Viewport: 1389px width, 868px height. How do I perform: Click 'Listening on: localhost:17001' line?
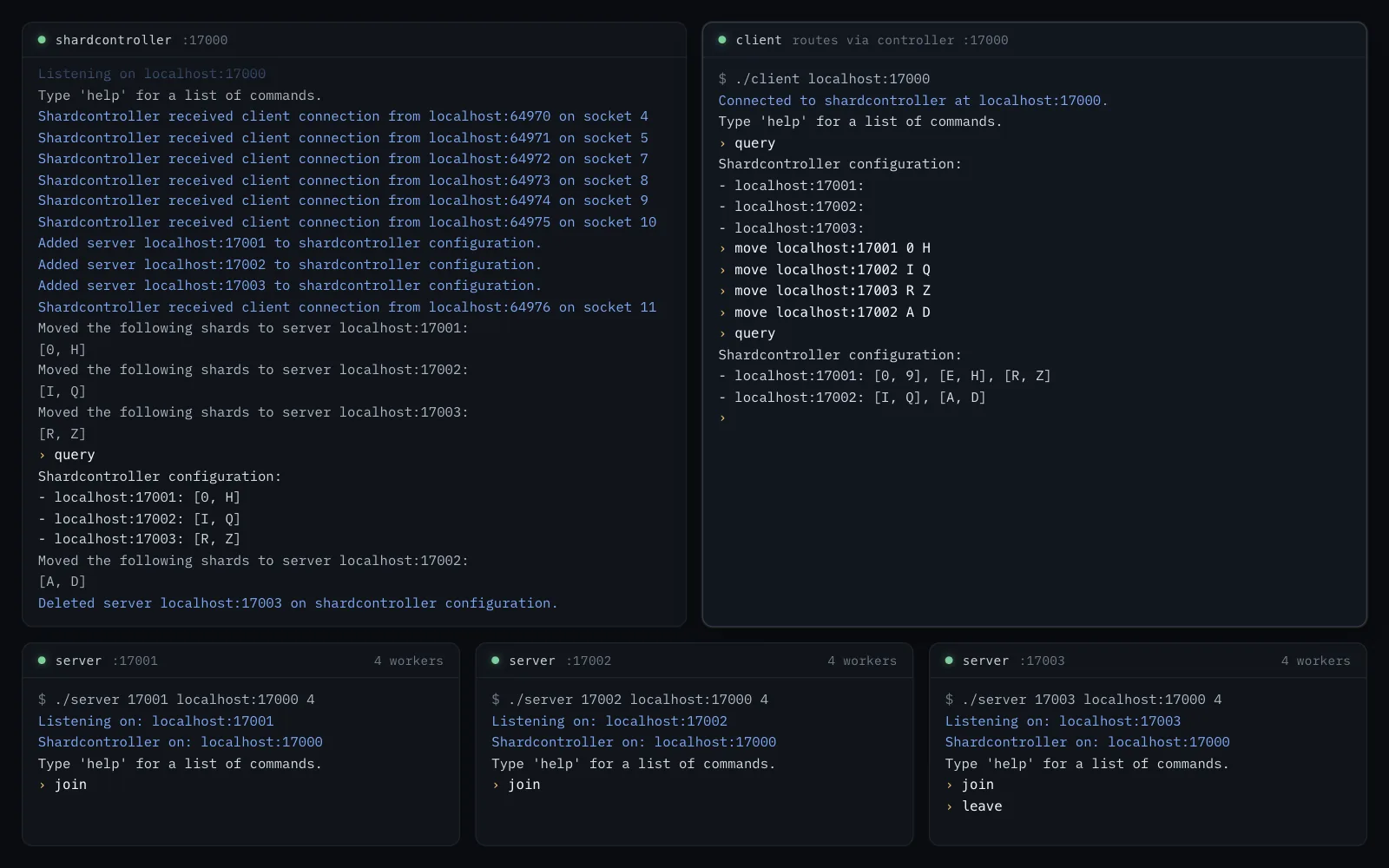point(156,721)
